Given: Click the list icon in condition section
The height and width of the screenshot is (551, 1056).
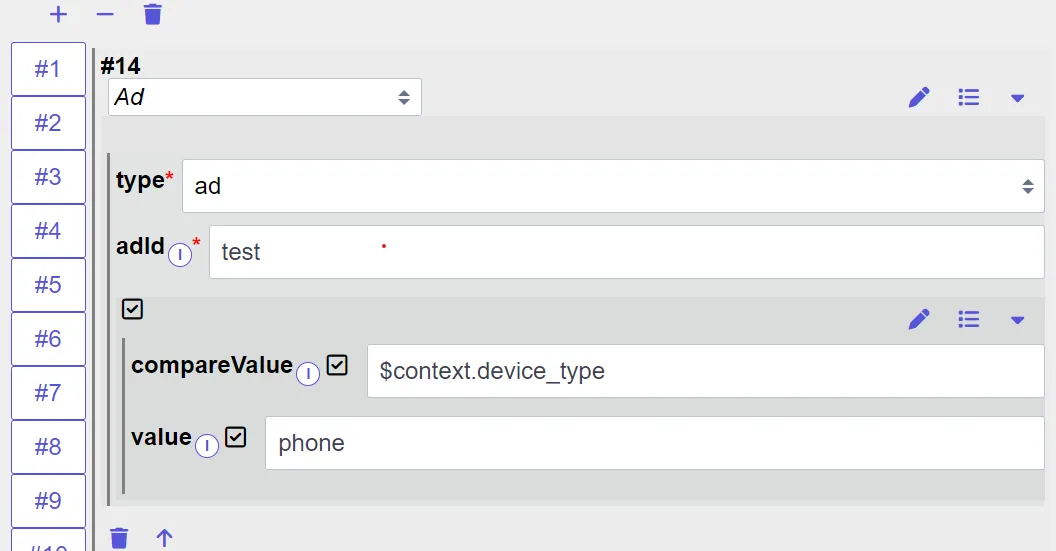Looking at the screenshot, I should pyautogui.click(x=969, y=319).
